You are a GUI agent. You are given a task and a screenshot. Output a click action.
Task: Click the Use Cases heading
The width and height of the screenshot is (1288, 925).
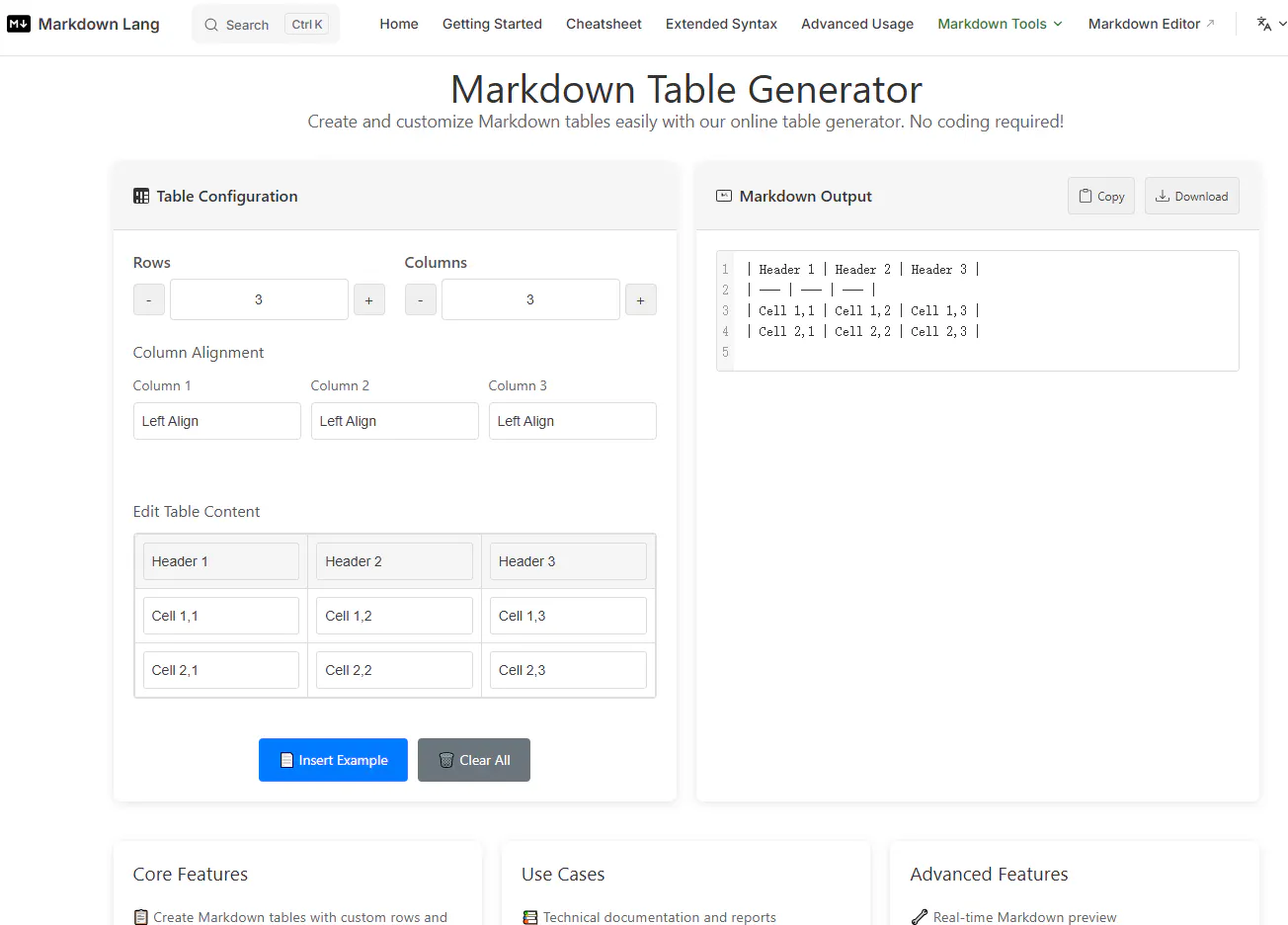pos(563,874)
